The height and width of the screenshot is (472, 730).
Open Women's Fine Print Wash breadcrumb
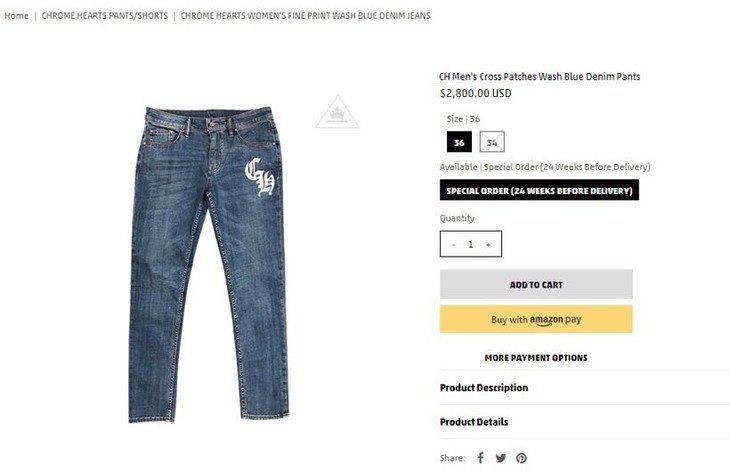click(305, 16)
